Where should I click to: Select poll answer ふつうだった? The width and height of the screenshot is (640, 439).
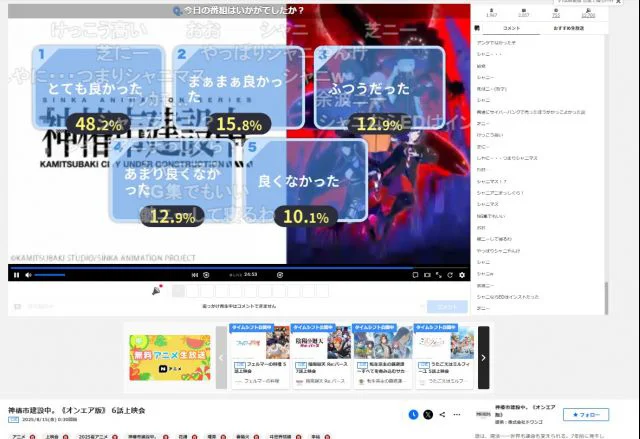[x=379, y=87]
